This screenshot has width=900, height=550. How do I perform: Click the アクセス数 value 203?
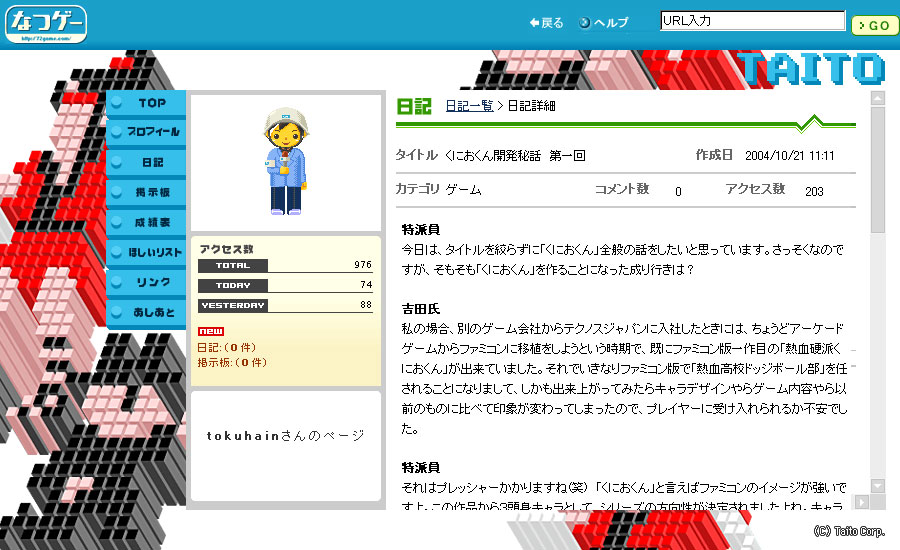(x=814, y=192)
